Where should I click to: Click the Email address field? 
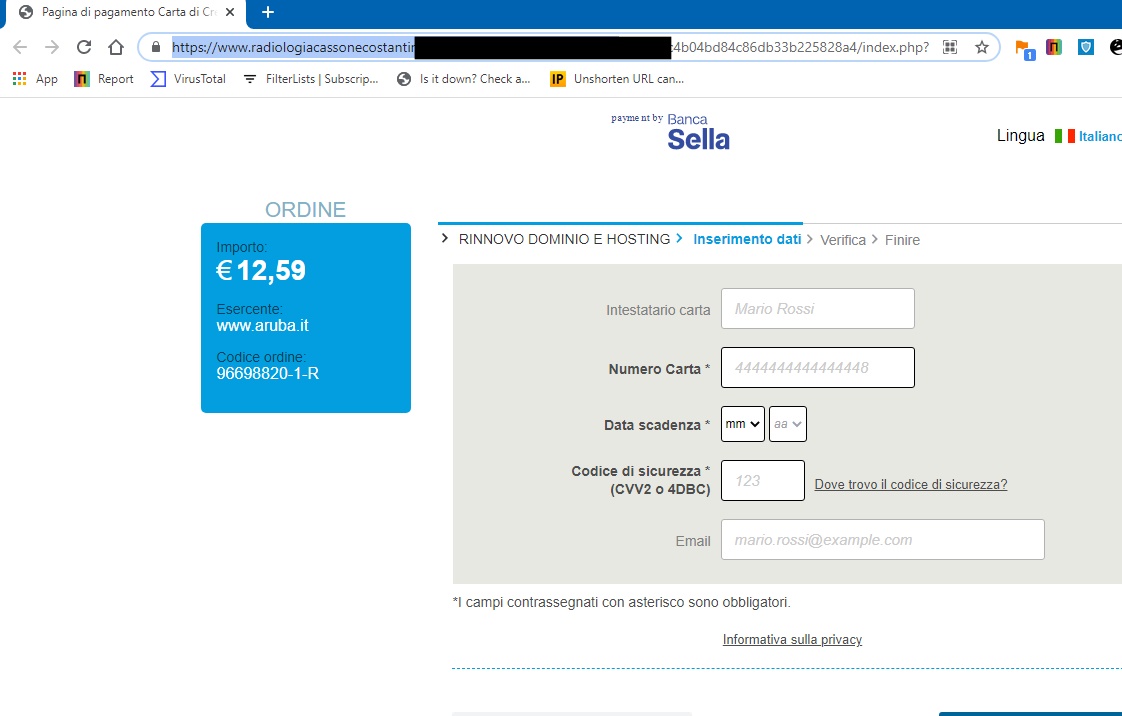(x=883, y=539)
